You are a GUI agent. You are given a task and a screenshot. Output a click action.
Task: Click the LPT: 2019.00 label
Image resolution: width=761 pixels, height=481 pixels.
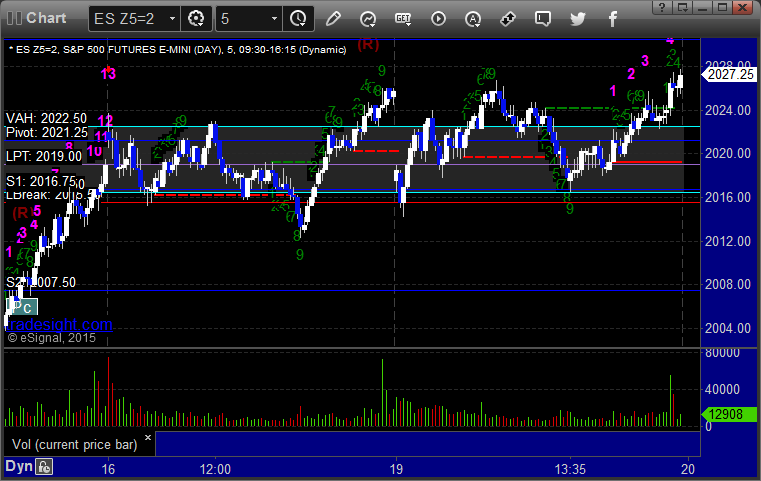point(44,156)
